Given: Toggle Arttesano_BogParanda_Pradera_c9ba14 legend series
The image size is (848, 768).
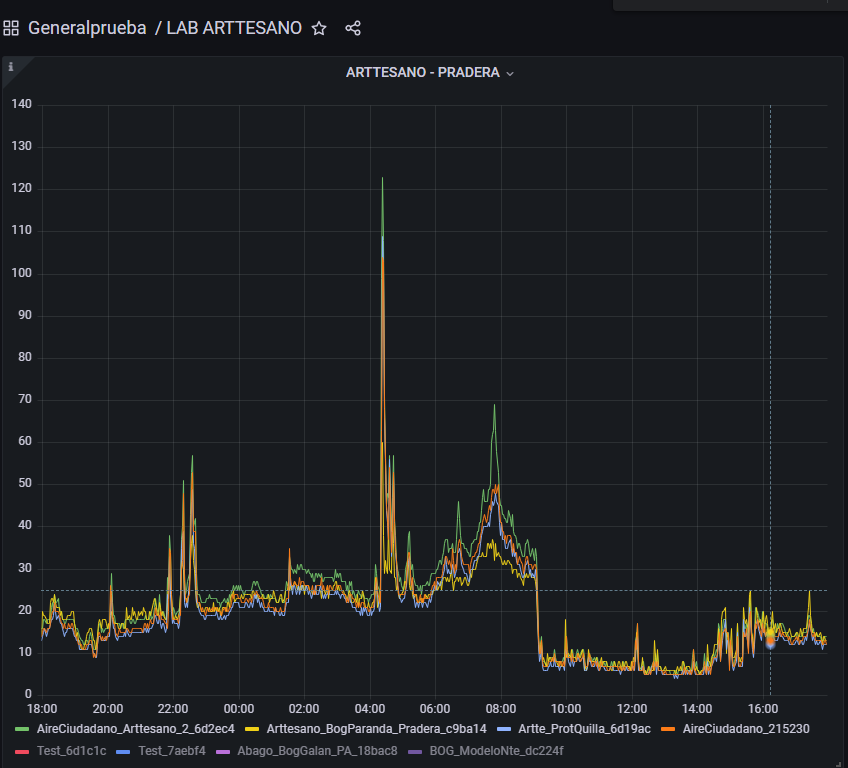Looking at the screenshot, I should tap(376, 729).
